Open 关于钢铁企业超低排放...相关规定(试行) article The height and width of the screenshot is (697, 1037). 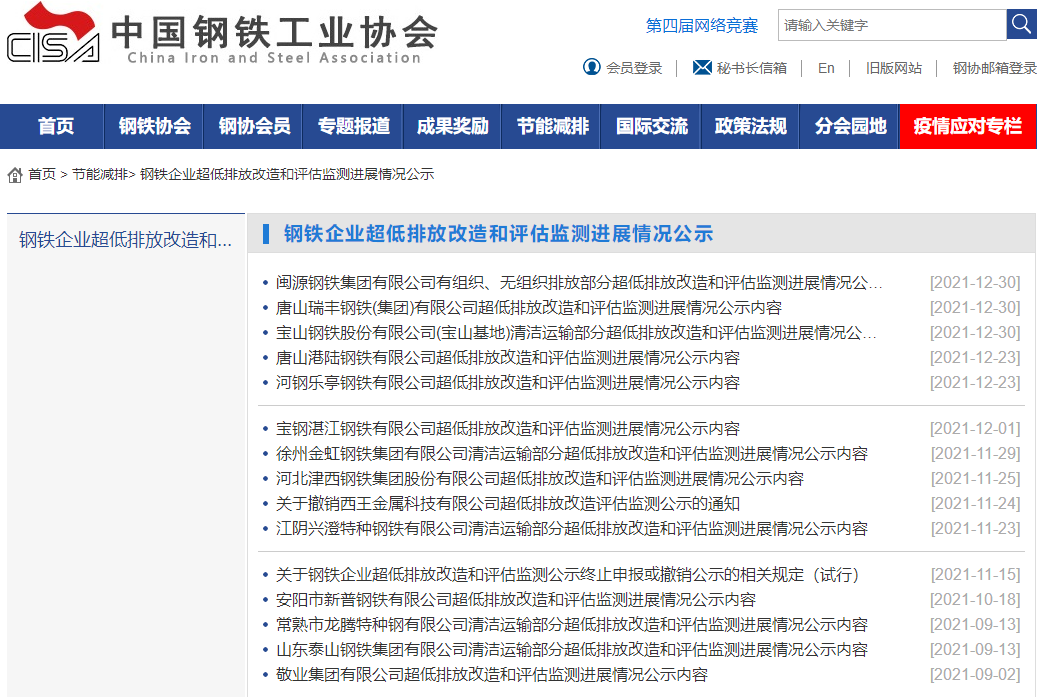point(567,575)
